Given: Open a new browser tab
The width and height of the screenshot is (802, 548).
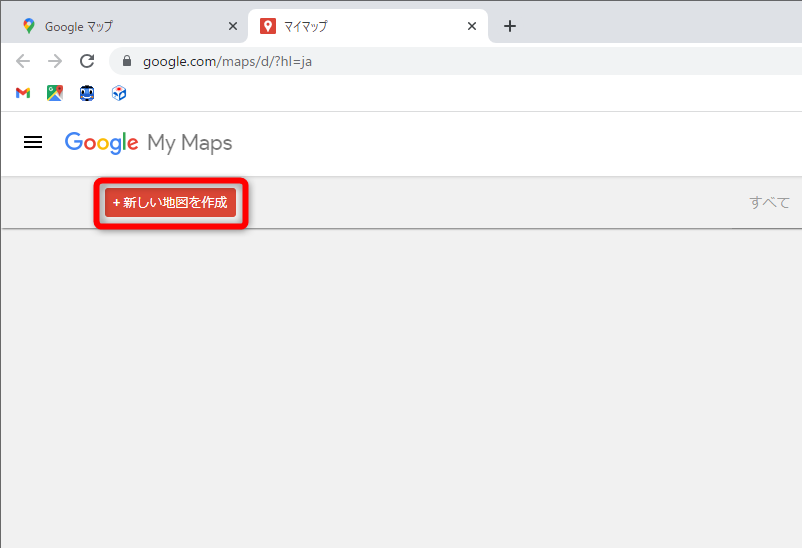Looking at the screenshot, I should (x=510, y=26).
